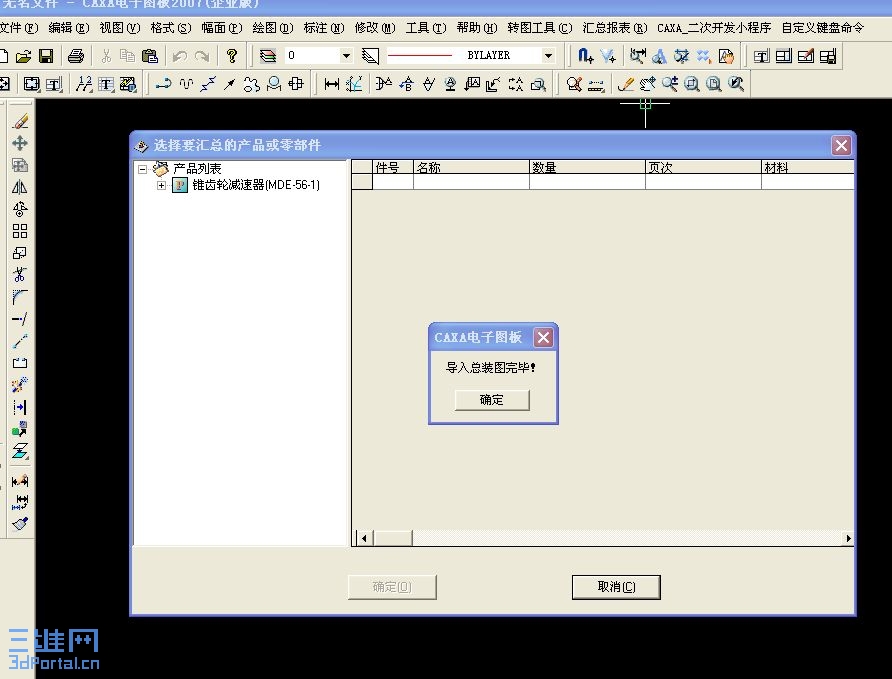The height and width of the screenshot is (679, 892).
Task: Click the 数量 column header
Action: point(587,167)
